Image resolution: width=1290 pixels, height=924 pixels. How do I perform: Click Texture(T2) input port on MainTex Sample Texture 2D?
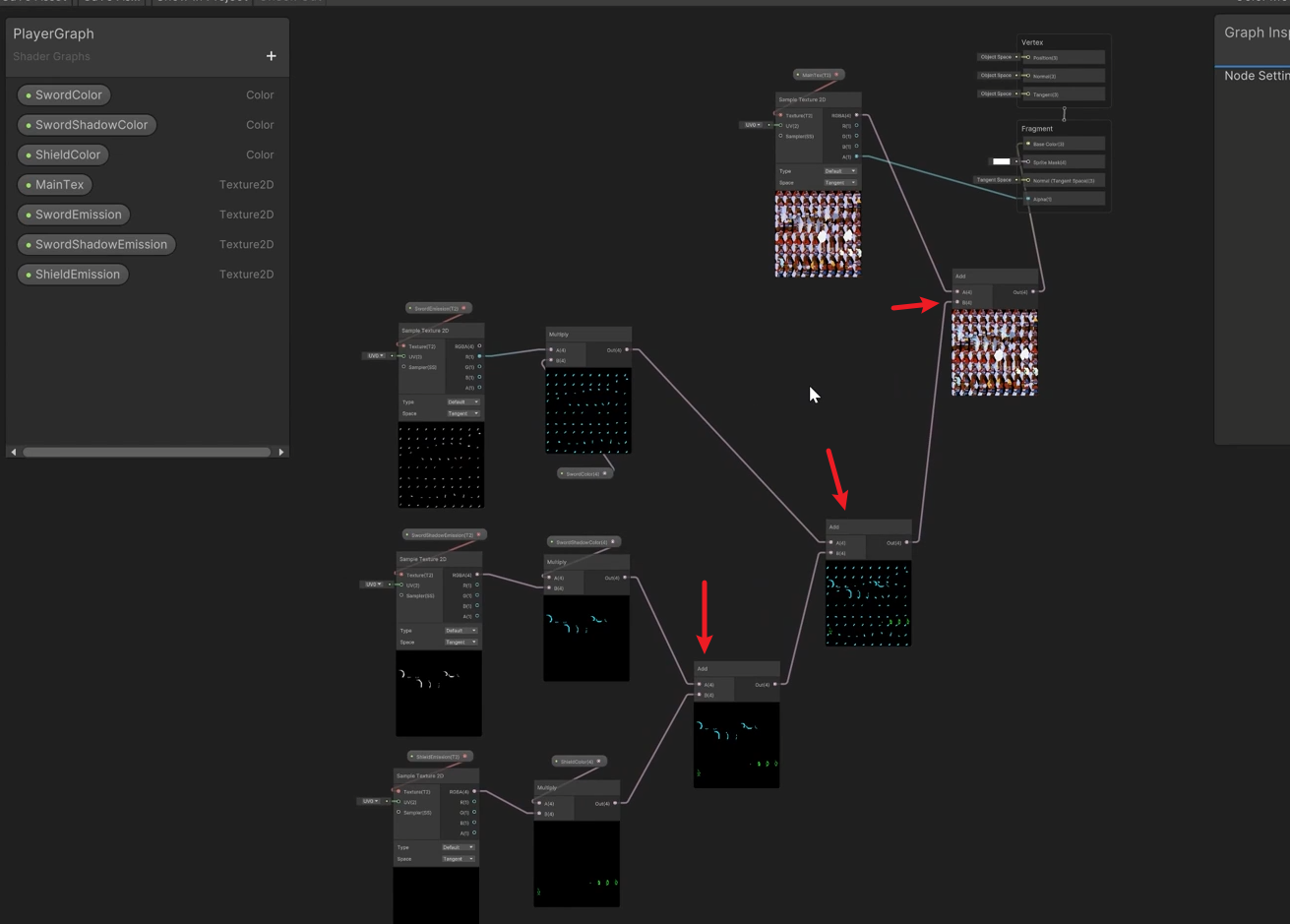click(780, 115)
